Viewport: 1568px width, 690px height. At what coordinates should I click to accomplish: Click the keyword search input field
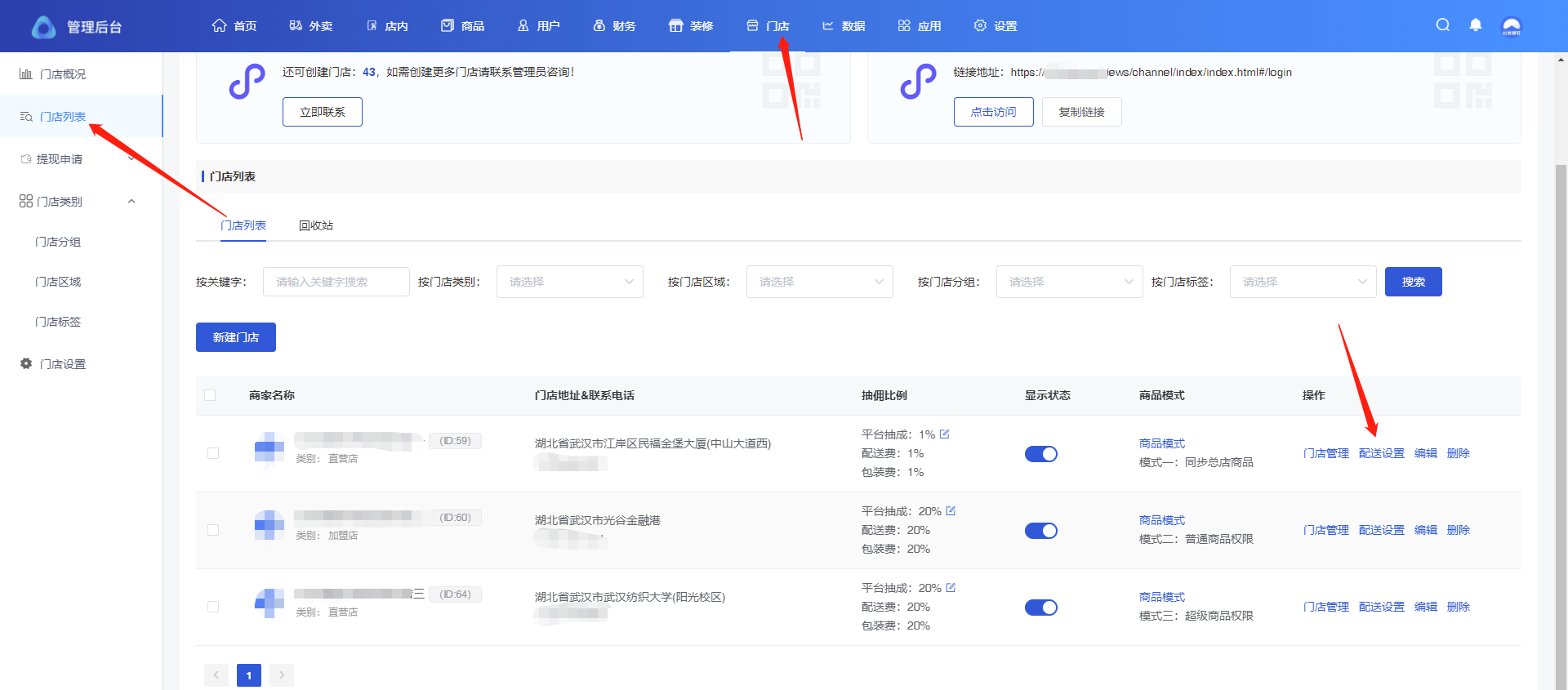coord(336,282)
